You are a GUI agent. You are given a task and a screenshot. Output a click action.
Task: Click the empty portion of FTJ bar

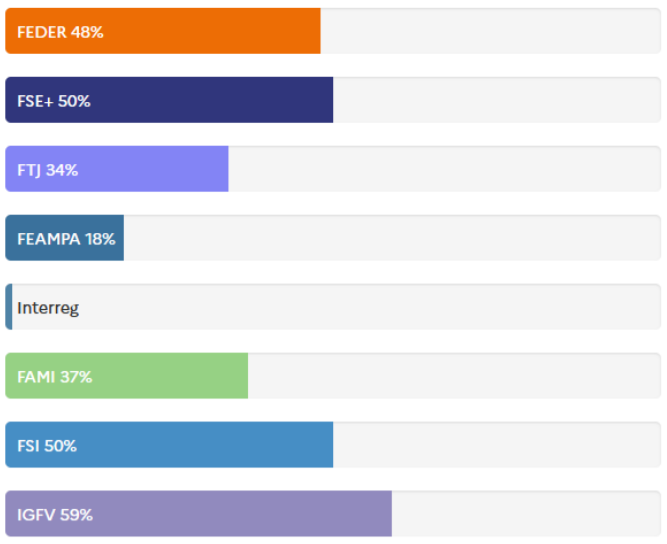[x=444, y=169]
